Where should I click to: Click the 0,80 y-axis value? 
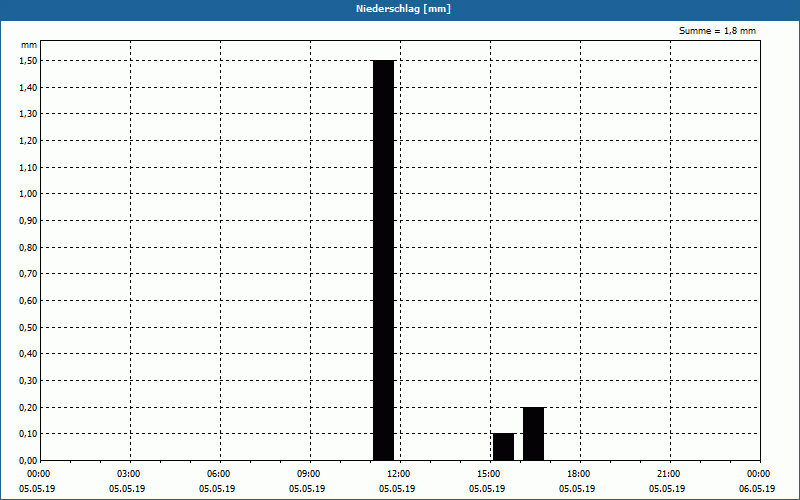point(28,247)
